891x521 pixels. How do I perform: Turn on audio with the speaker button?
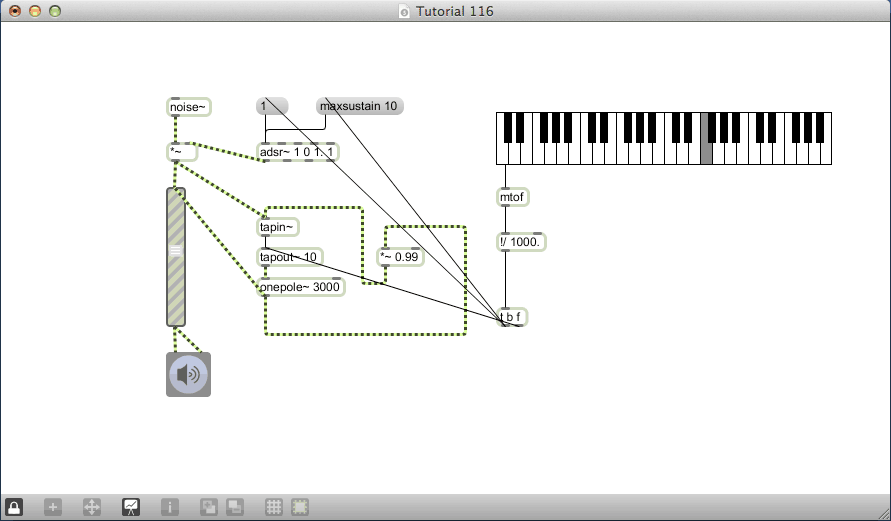pos(188,375)
